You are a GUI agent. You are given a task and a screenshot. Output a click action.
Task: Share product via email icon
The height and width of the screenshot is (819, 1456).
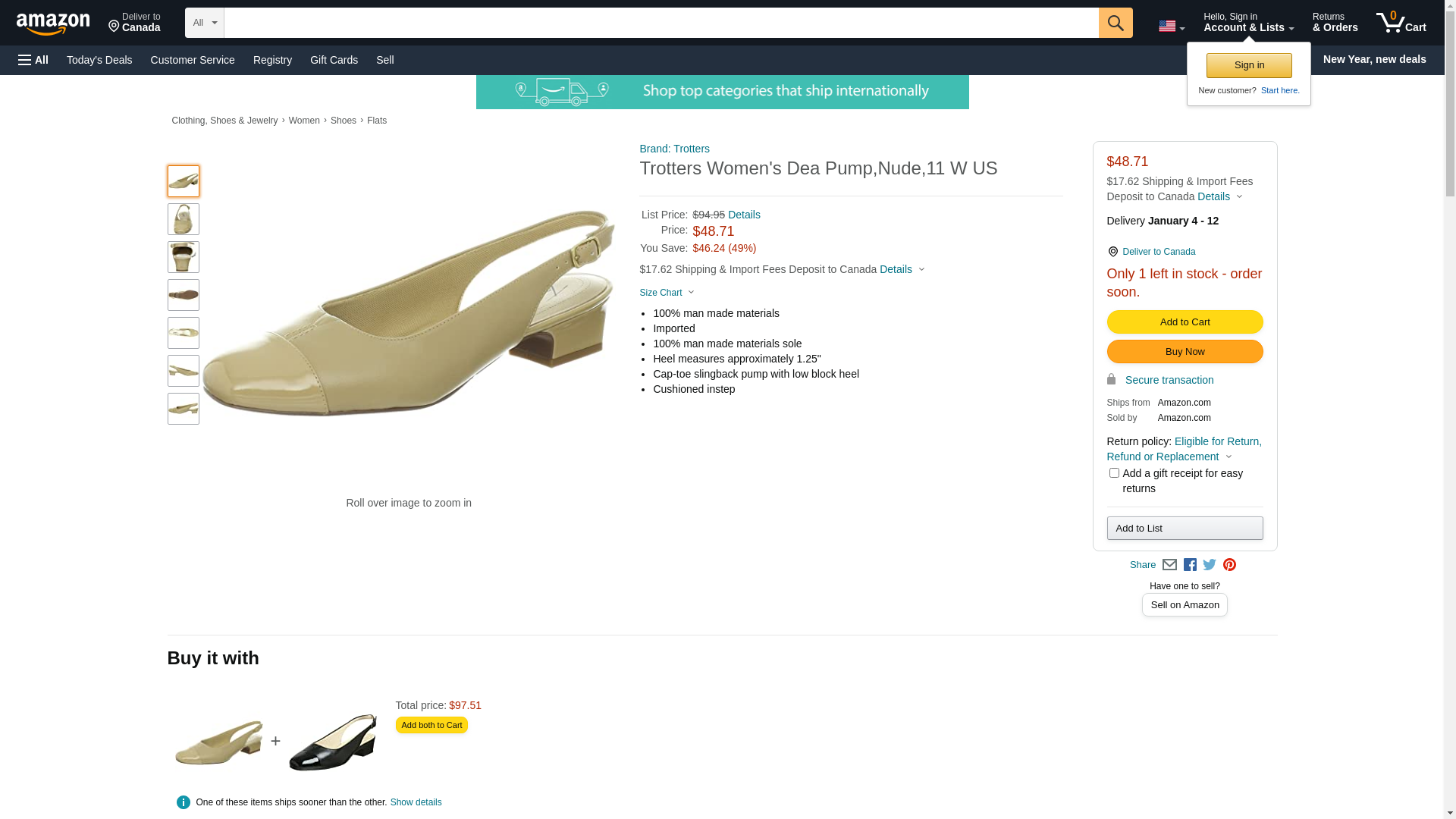[1169, 565]
